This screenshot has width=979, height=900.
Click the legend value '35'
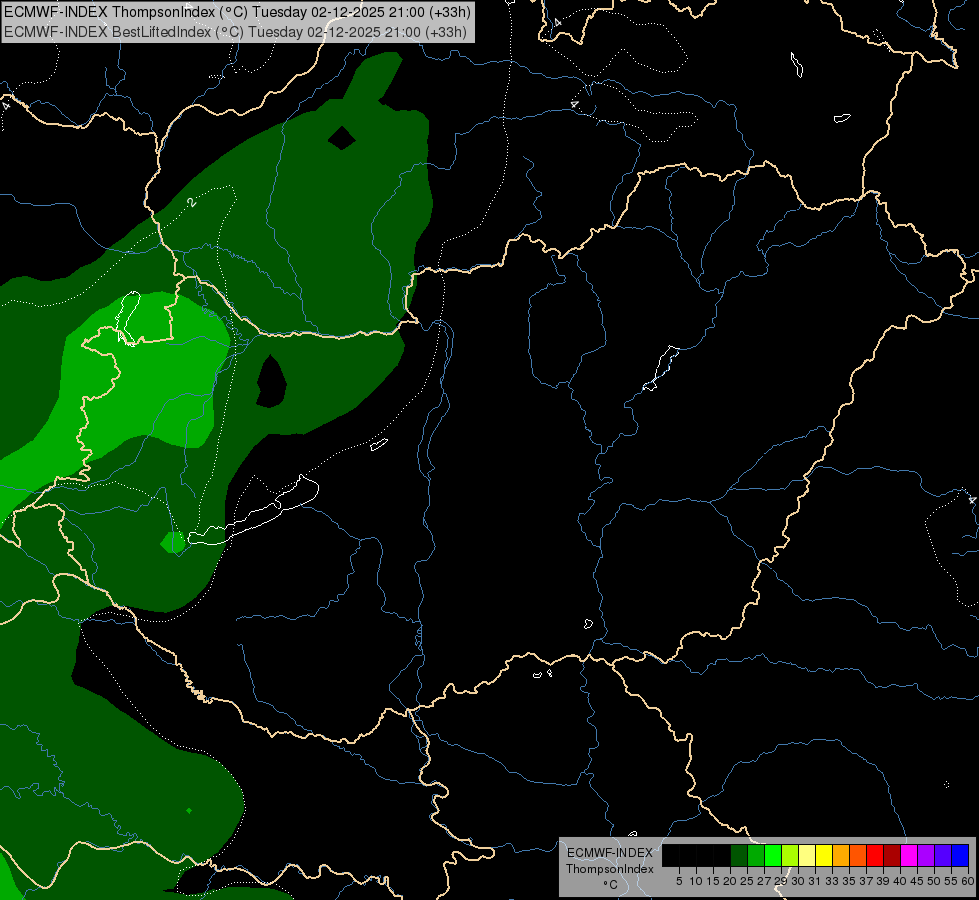[849, 881]
